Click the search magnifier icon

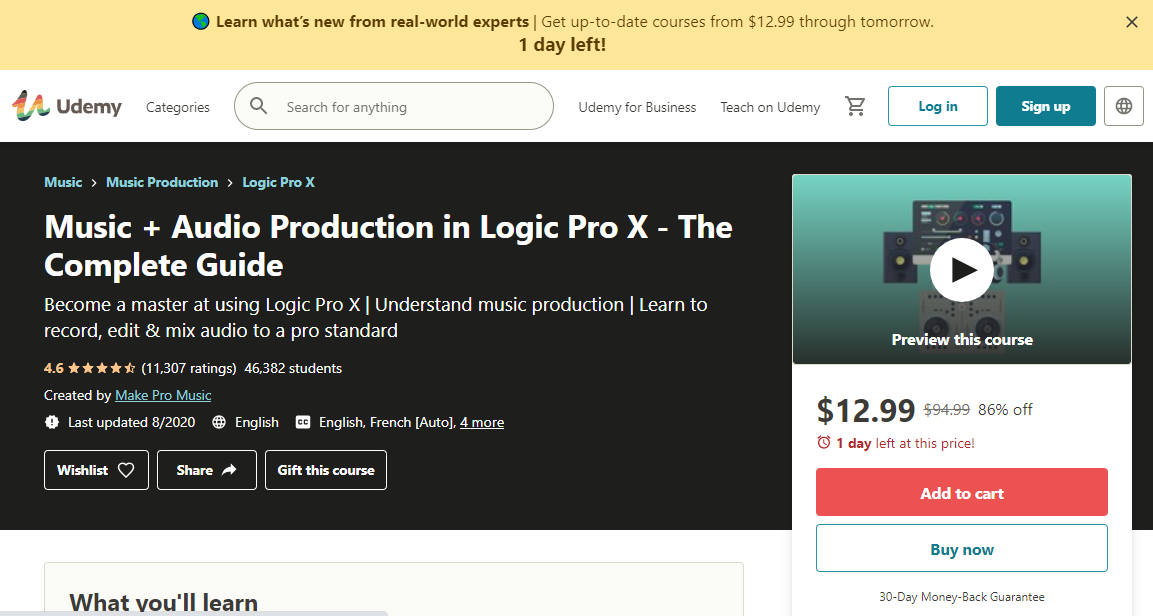pyautogui.click(x=259, y=105)
